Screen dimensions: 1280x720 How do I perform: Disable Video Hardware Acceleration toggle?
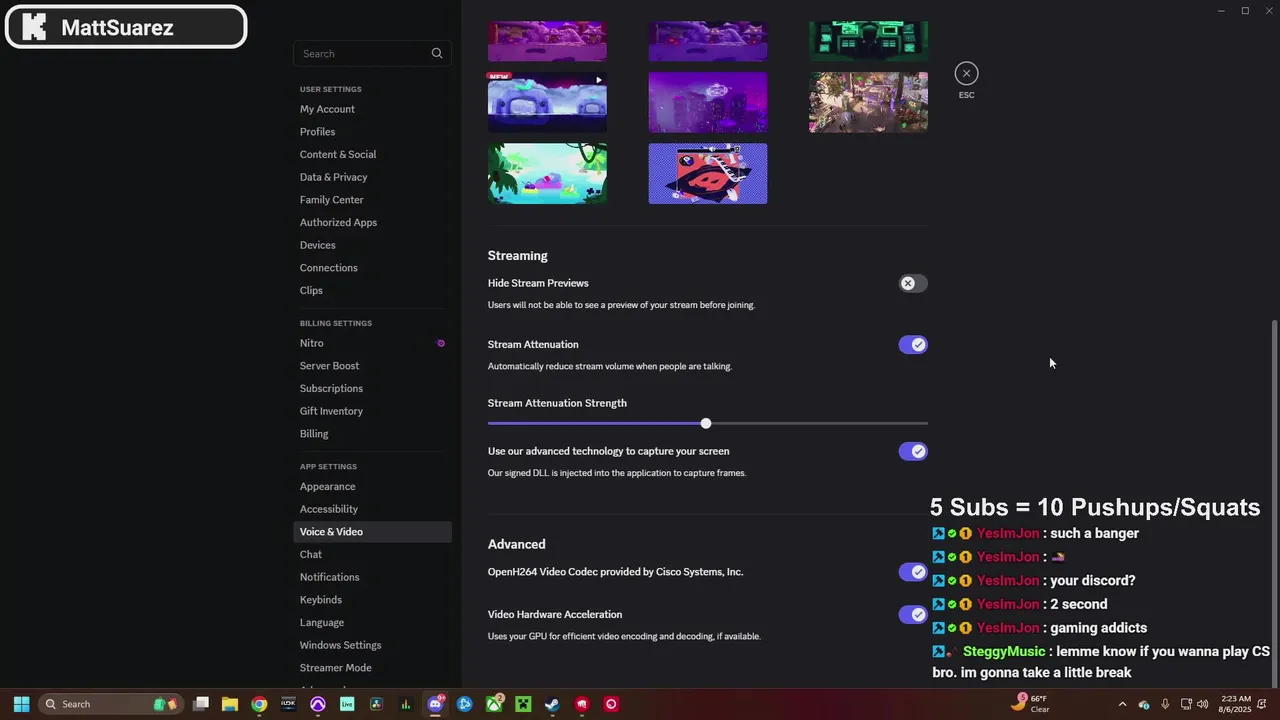[913, 614]
